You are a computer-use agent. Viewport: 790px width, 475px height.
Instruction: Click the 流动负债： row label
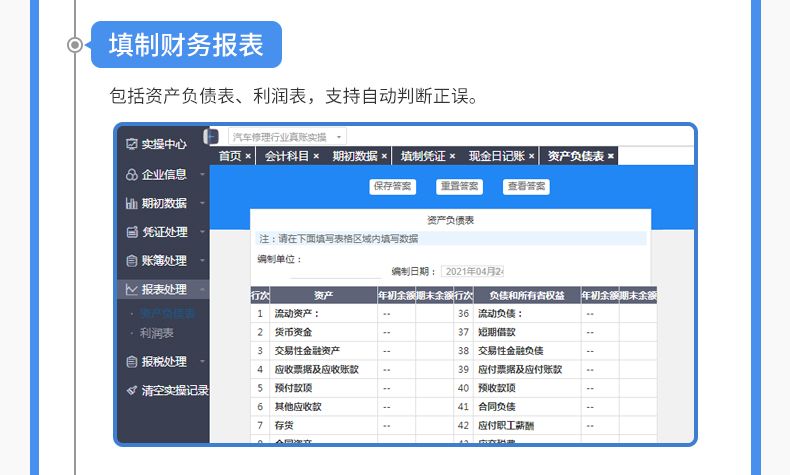click(500, 314)
